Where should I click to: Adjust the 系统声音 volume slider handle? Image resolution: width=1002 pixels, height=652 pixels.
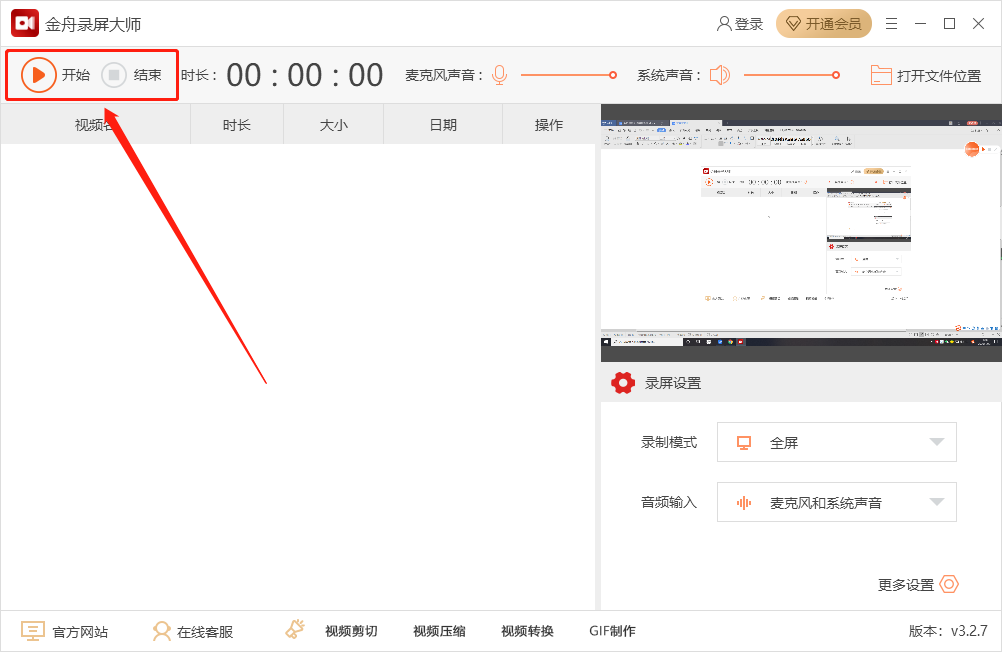click(836, 75)
